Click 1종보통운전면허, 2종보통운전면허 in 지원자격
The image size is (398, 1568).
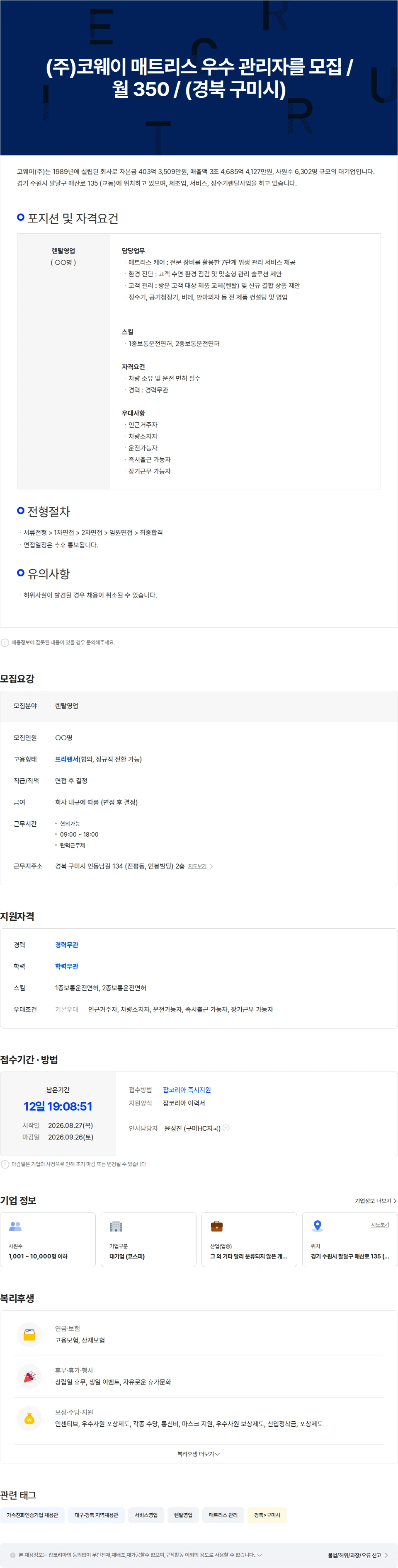tap(100, 988)
